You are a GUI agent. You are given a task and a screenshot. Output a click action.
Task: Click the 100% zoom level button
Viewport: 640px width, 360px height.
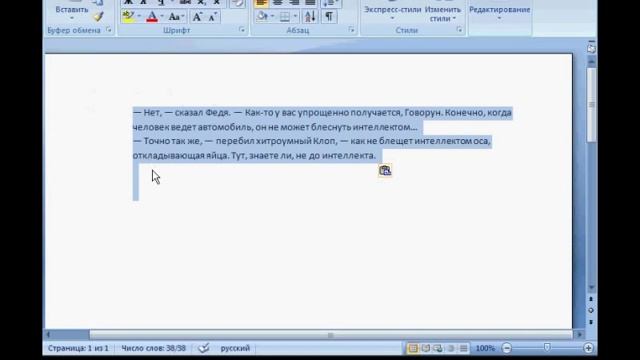485,348
